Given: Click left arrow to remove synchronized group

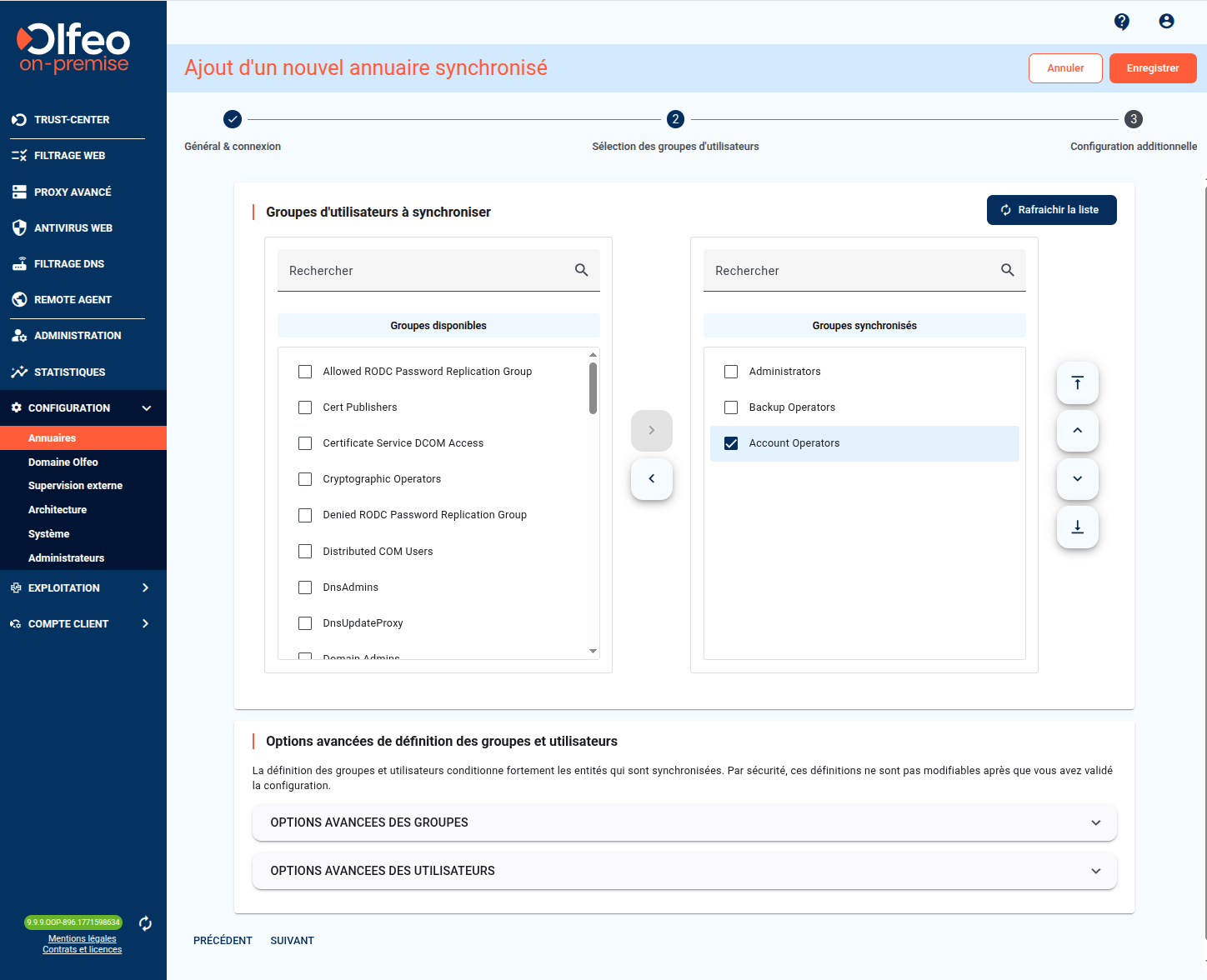Looking at the screenshot, I should tap(651, 479).
